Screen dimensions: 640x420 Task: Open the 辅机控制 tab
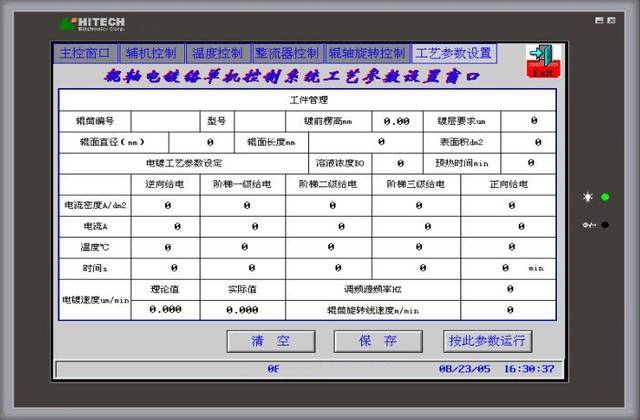click(151, 53)
